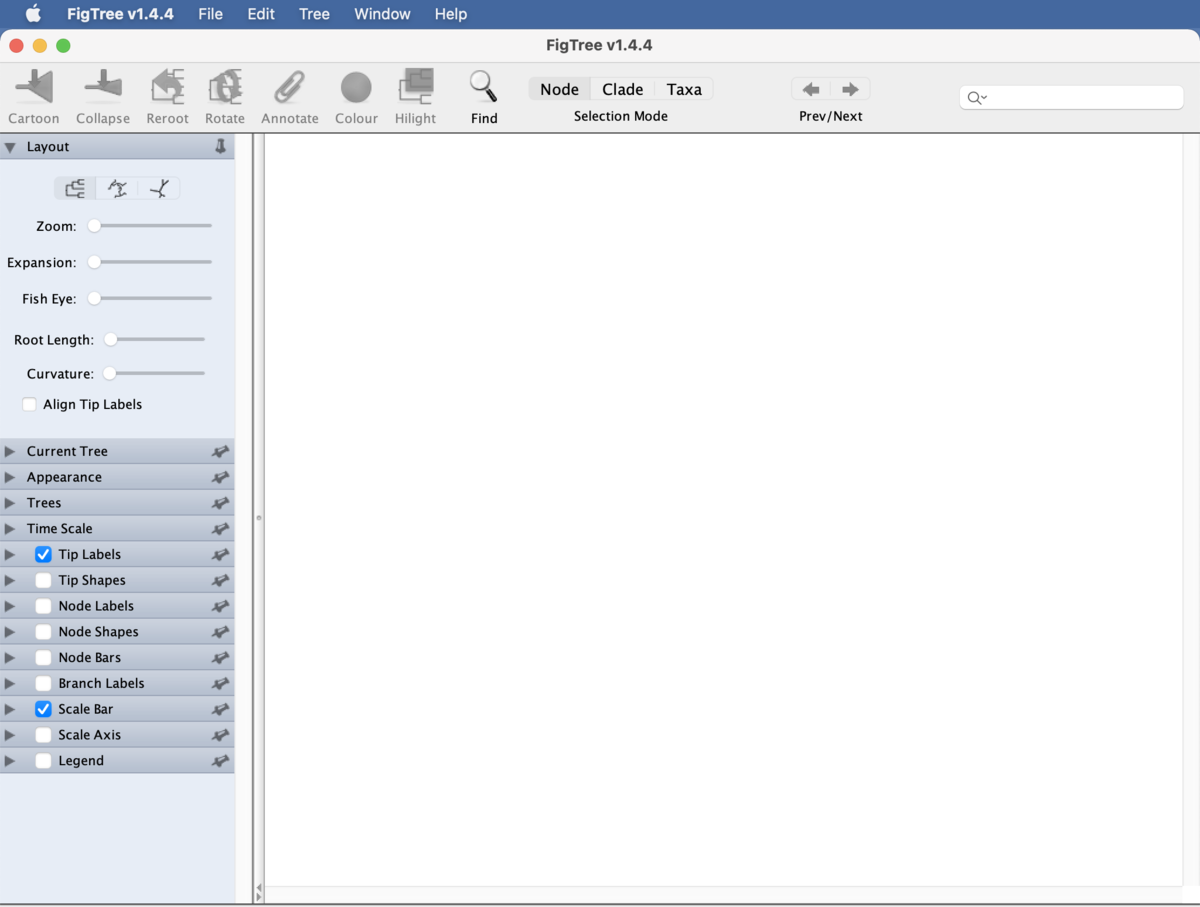Expand the Tip Labels section triangle

click(x=10, y=554)
